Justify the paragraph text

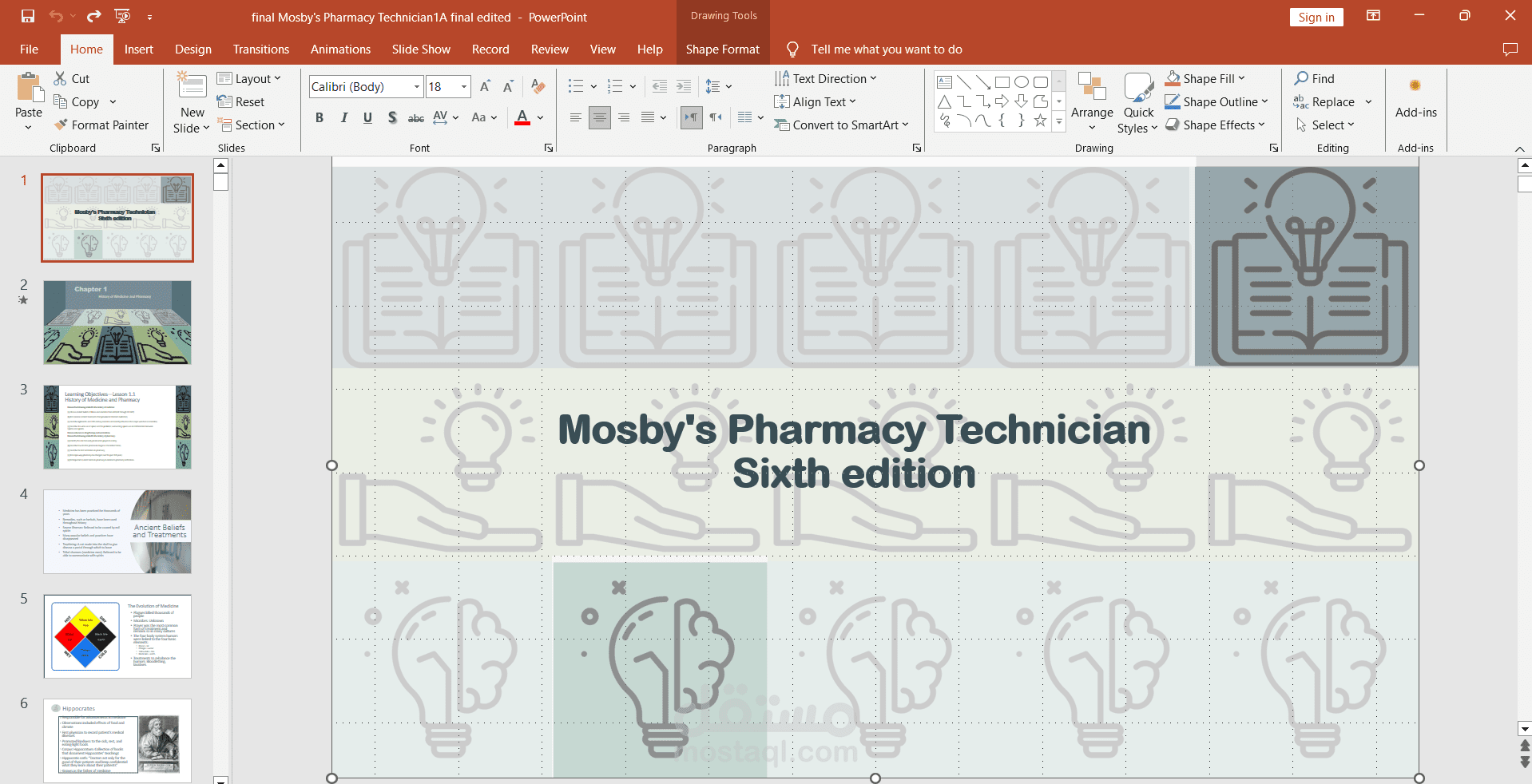coord(648,117)
